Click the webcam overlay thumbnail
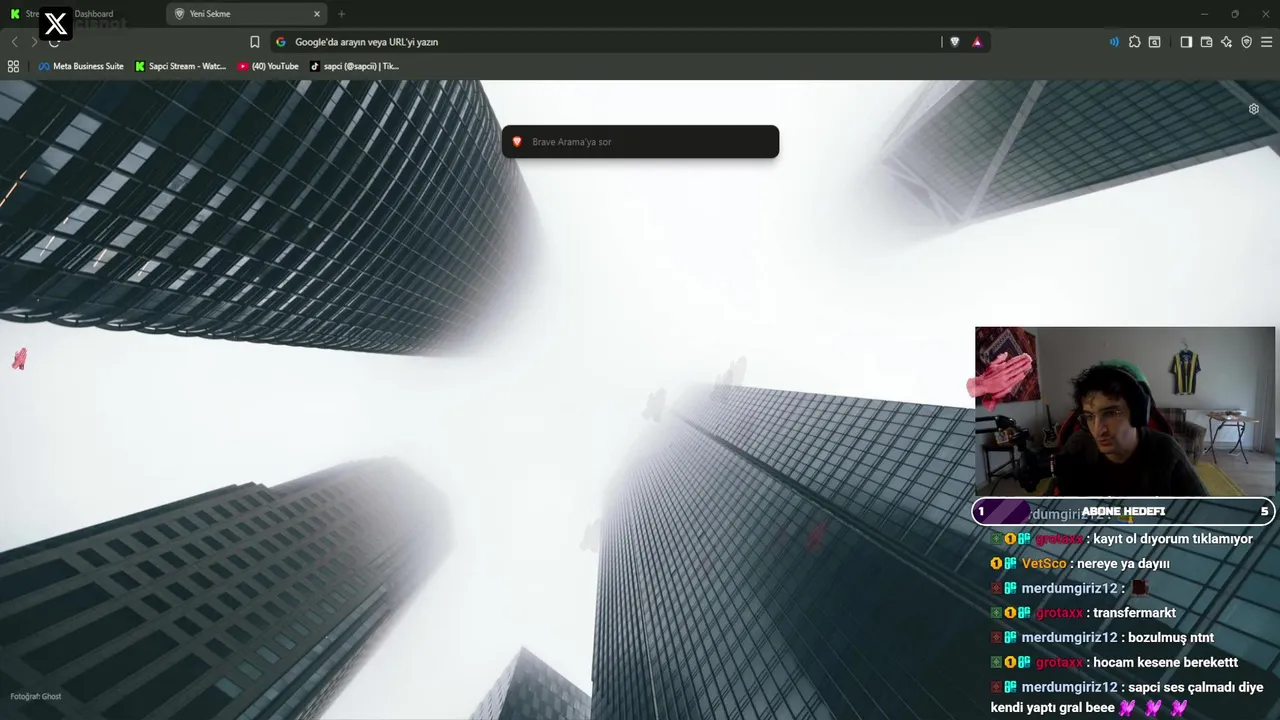The image size is (1280, 720). pyautogui.click(x=1125, y=411)
